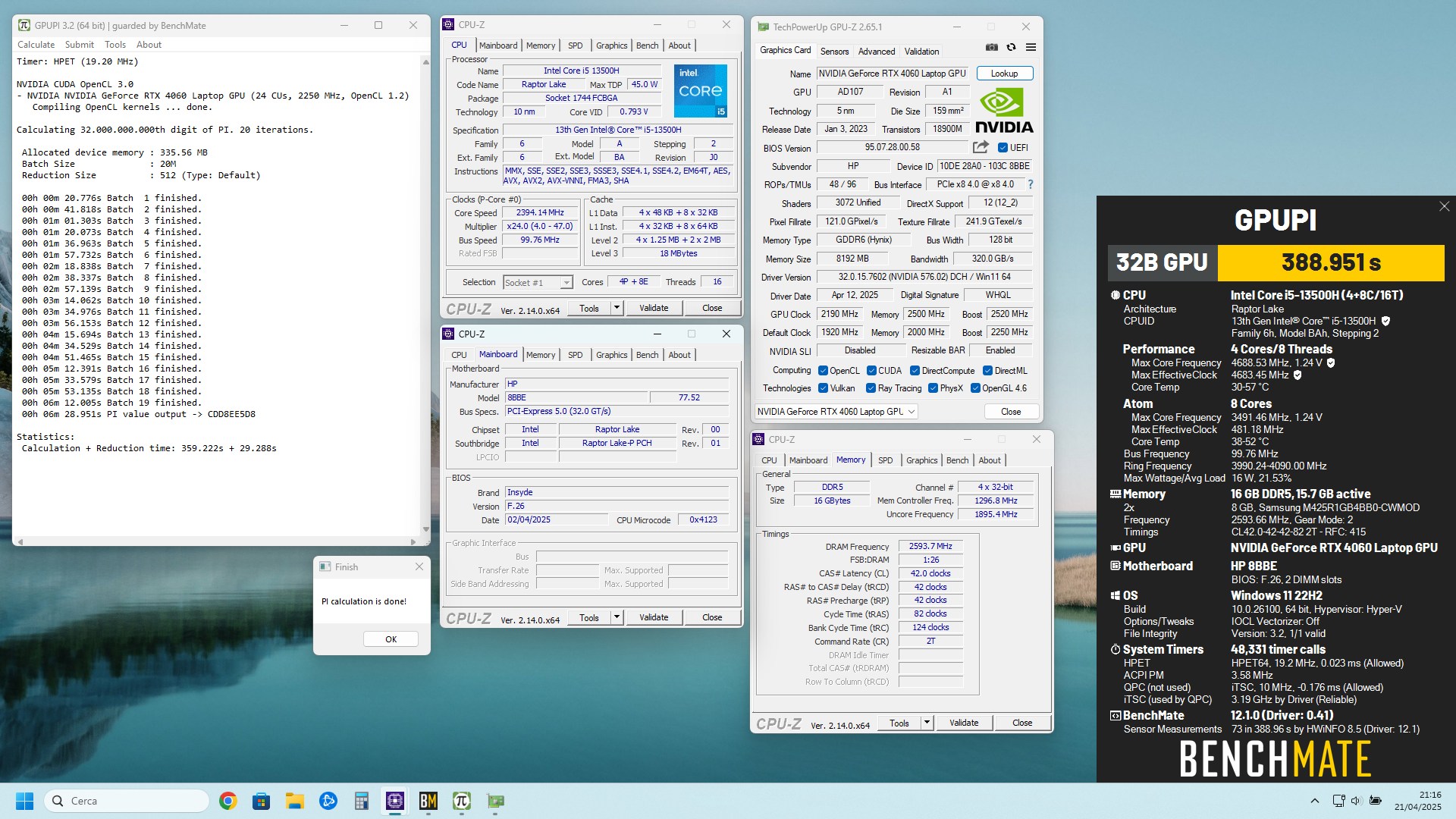Click the GPU-Z Name field value
Viewport: 1456px width, 819px height.
[892, 74]
